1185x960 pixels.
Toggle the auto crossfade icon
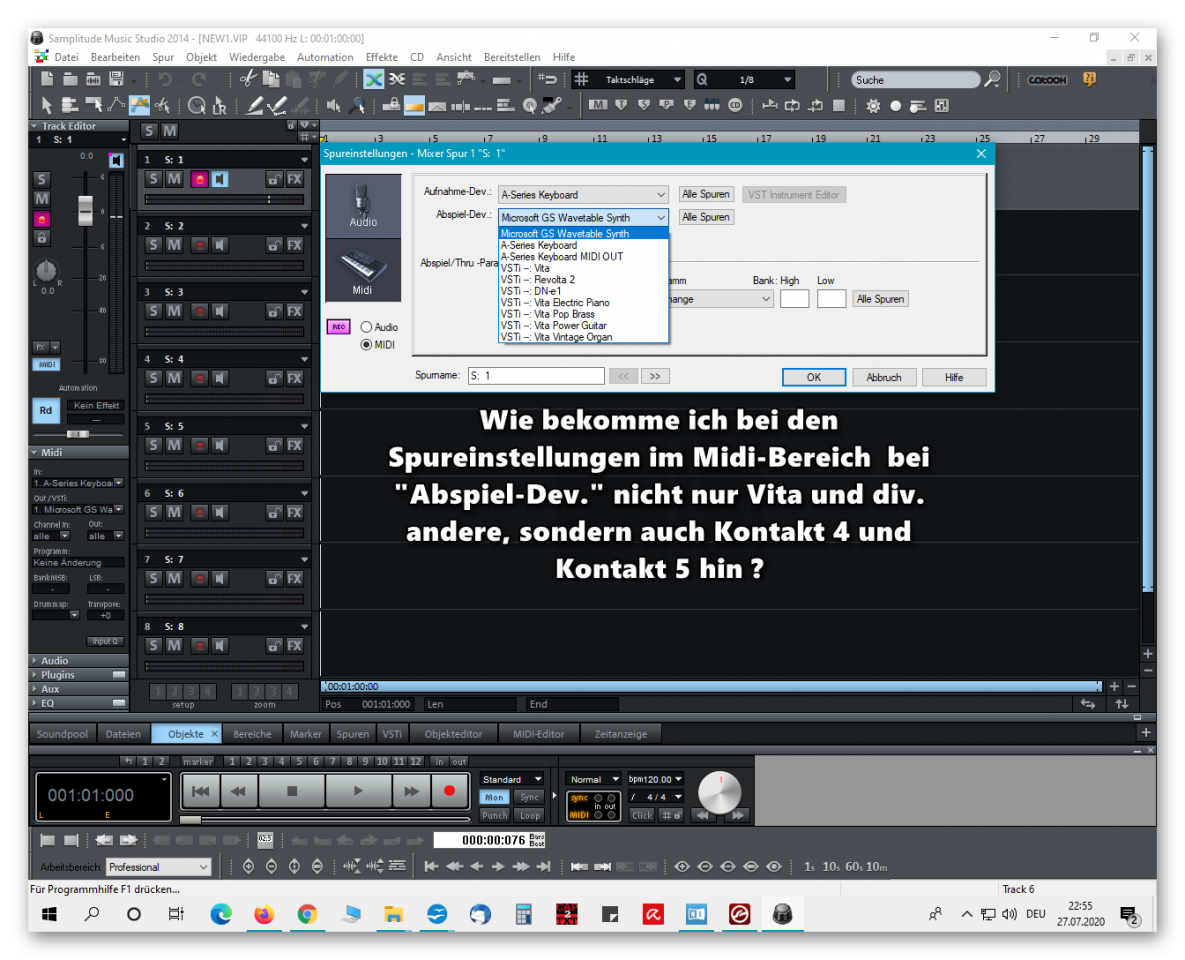[x=373, y=79]
